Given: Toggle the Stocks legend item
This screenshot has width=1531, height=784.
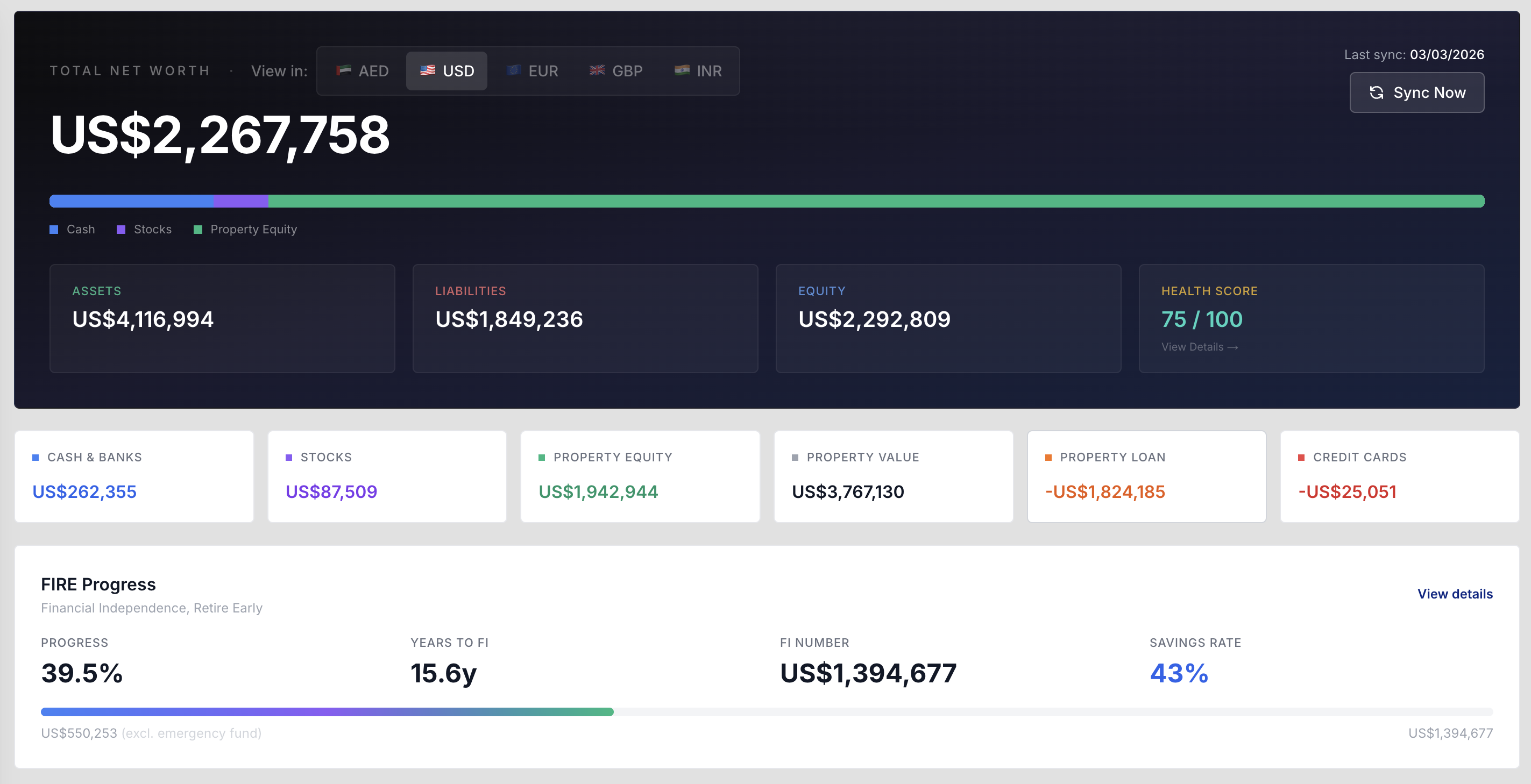Looking at the screenshot, I should 144,229.
